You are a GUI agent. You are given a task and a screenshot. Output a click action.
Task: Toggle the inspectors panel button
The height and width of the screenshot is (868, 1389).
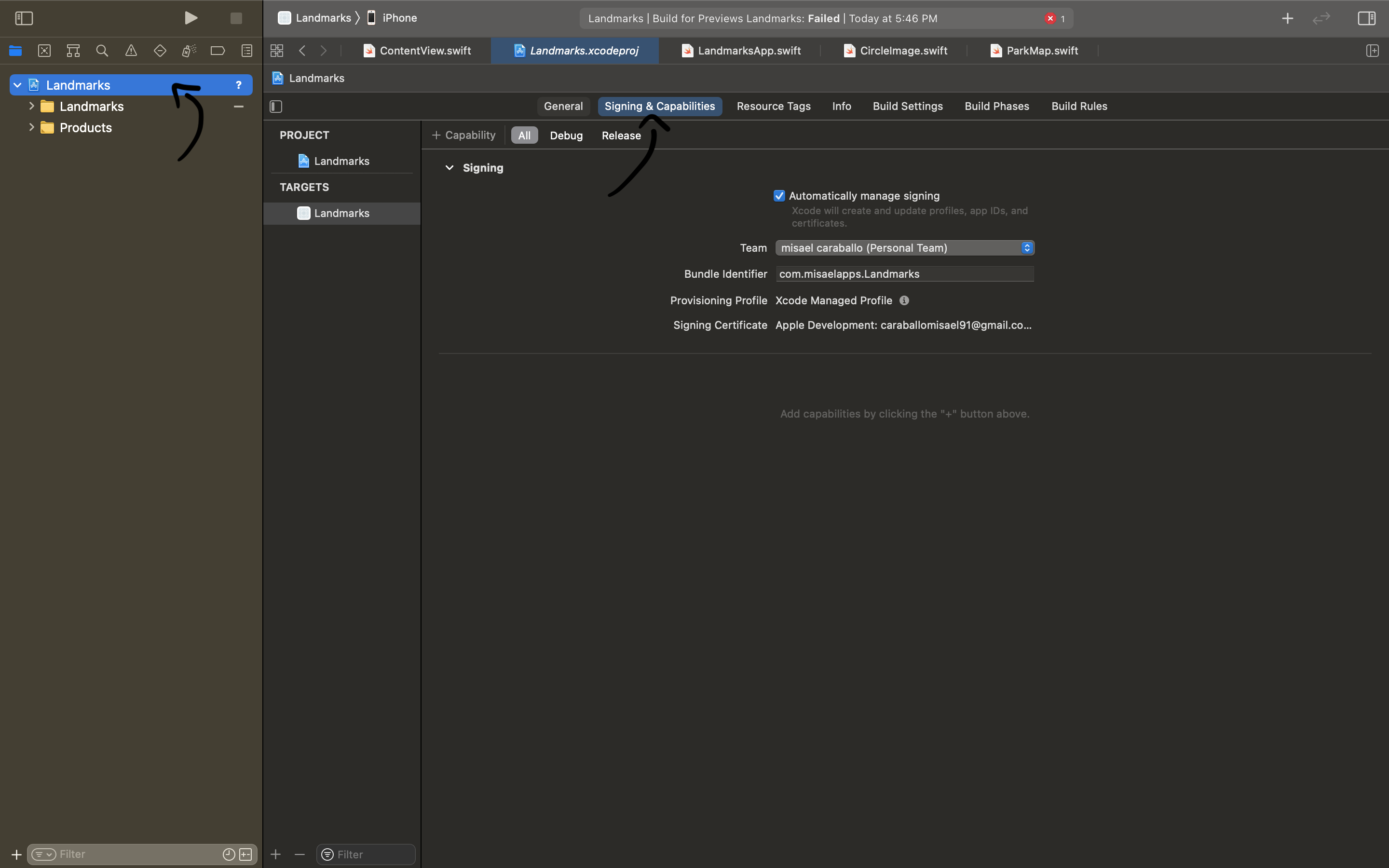[x=1367, y=18]
